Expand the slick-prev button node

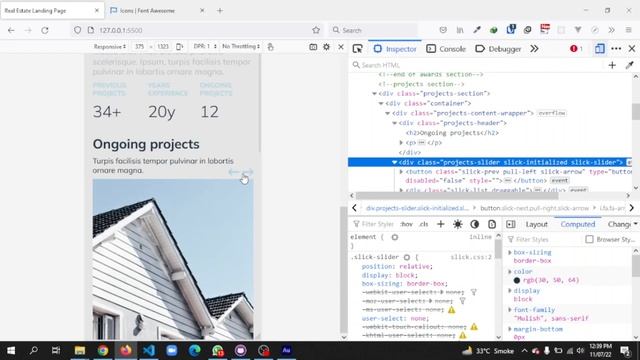click(401, 172)
